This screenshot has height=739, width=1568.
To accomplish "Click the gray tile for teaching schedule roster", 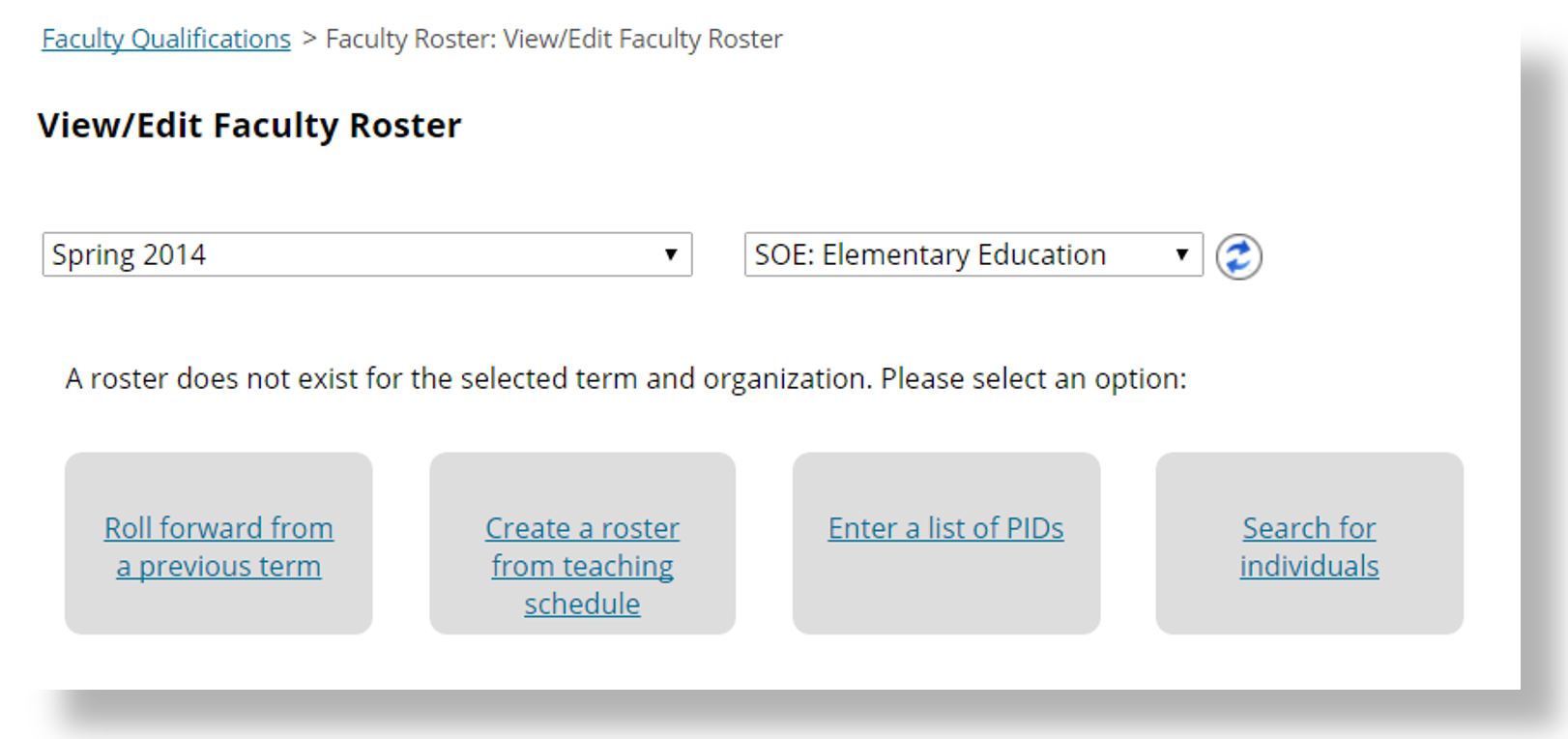I will tap(582, 544).
